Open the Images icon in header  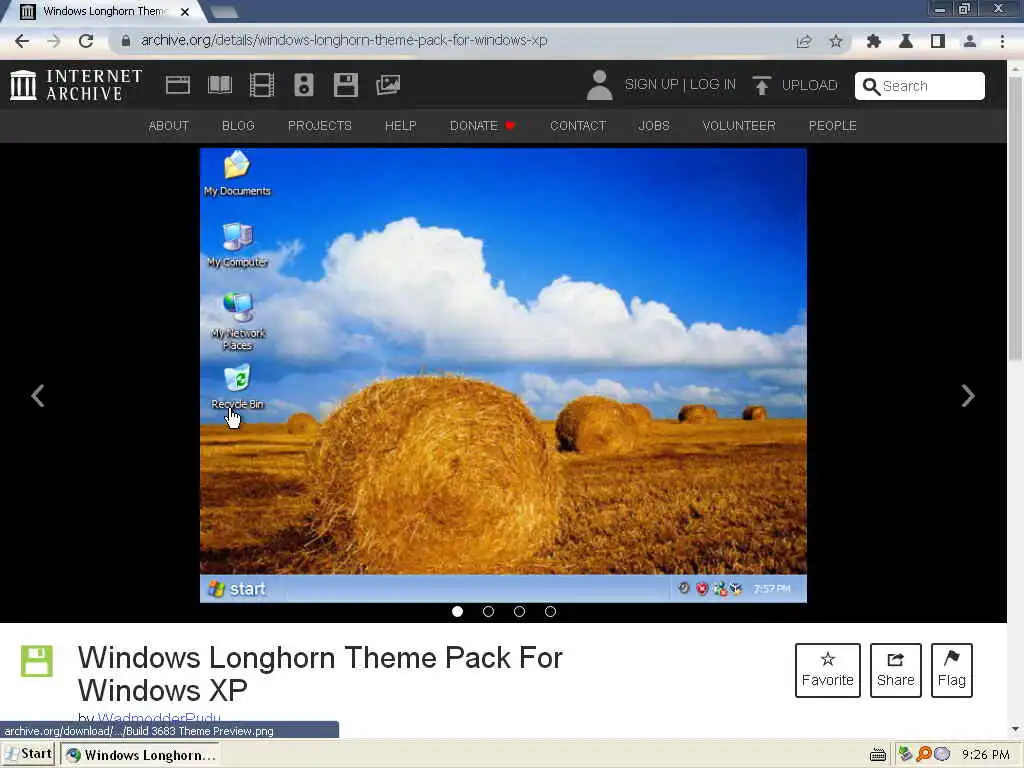[x=388, y=85]
